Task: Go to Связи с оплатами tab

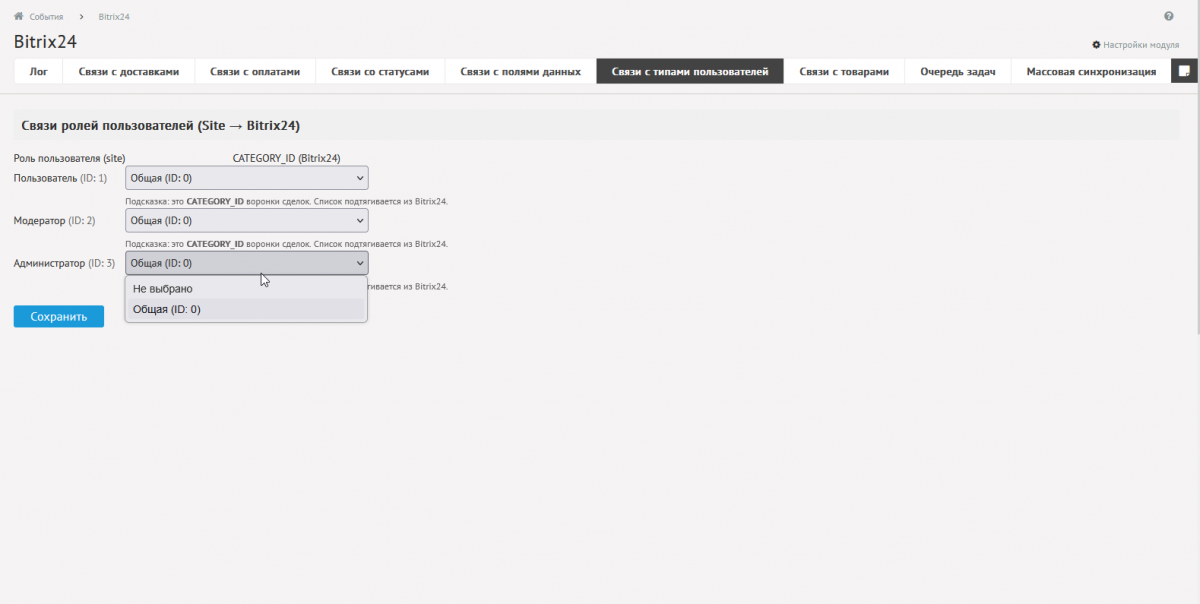Action: (255, 71)
